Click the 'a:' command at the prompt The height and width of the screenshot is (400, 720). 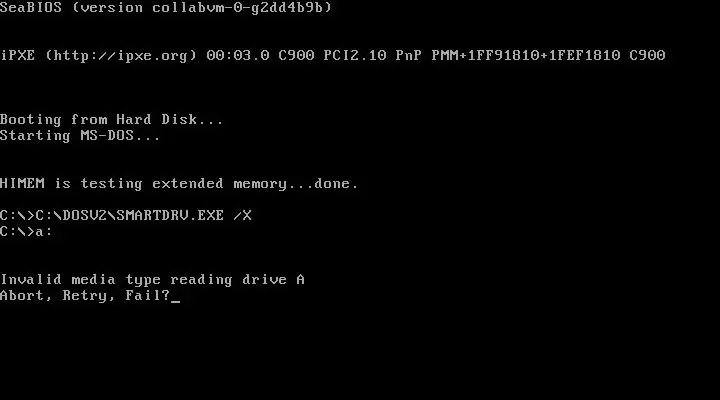tap(44, 231)
